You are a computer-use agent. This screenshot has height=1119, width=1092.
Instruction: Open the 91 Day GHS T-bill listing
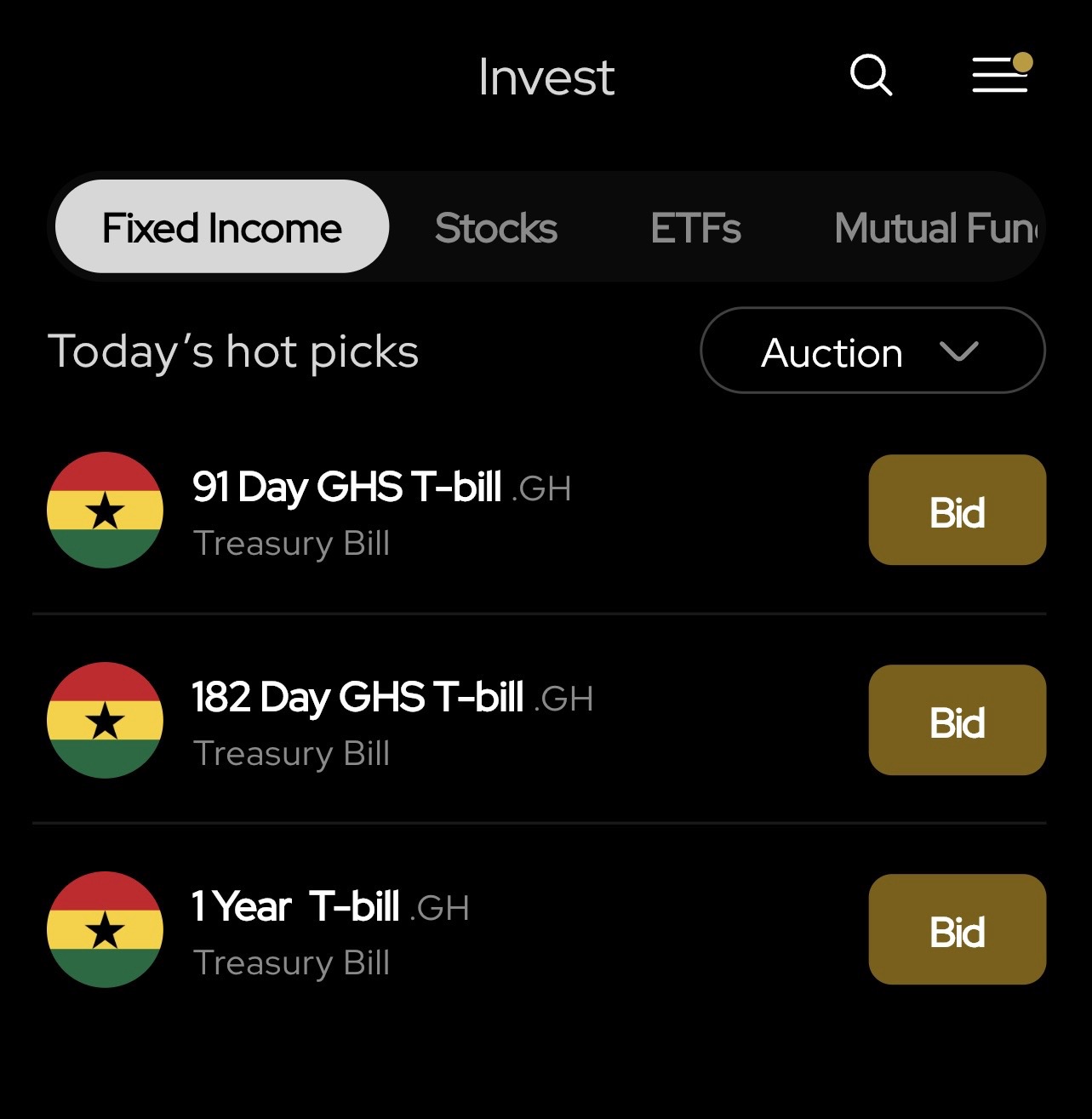tap(346, 488)
